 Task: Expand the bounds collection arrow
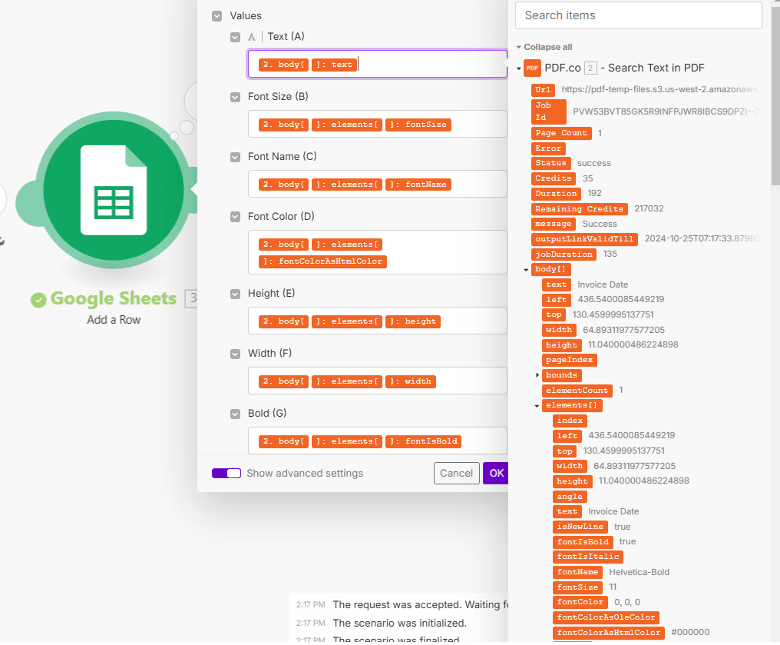click(538, 375)
